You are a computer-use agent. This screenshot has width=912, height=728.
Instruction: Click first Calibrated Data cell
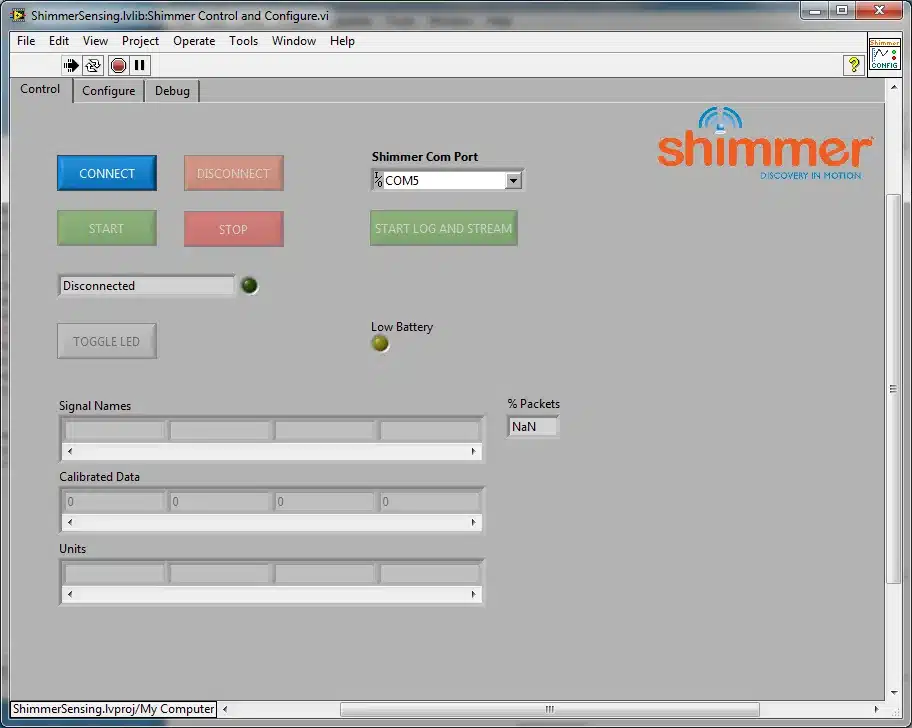click(115, 502)
